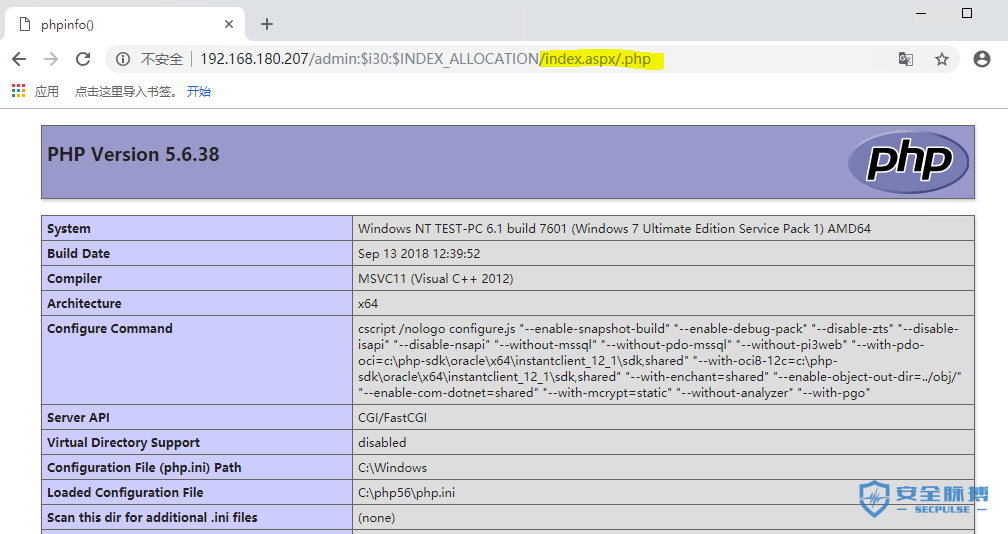Image resolution: width=1008 pixels, height=534 pixels.
Task: Open the Apps grid shortcut
Action: point(18,91)
